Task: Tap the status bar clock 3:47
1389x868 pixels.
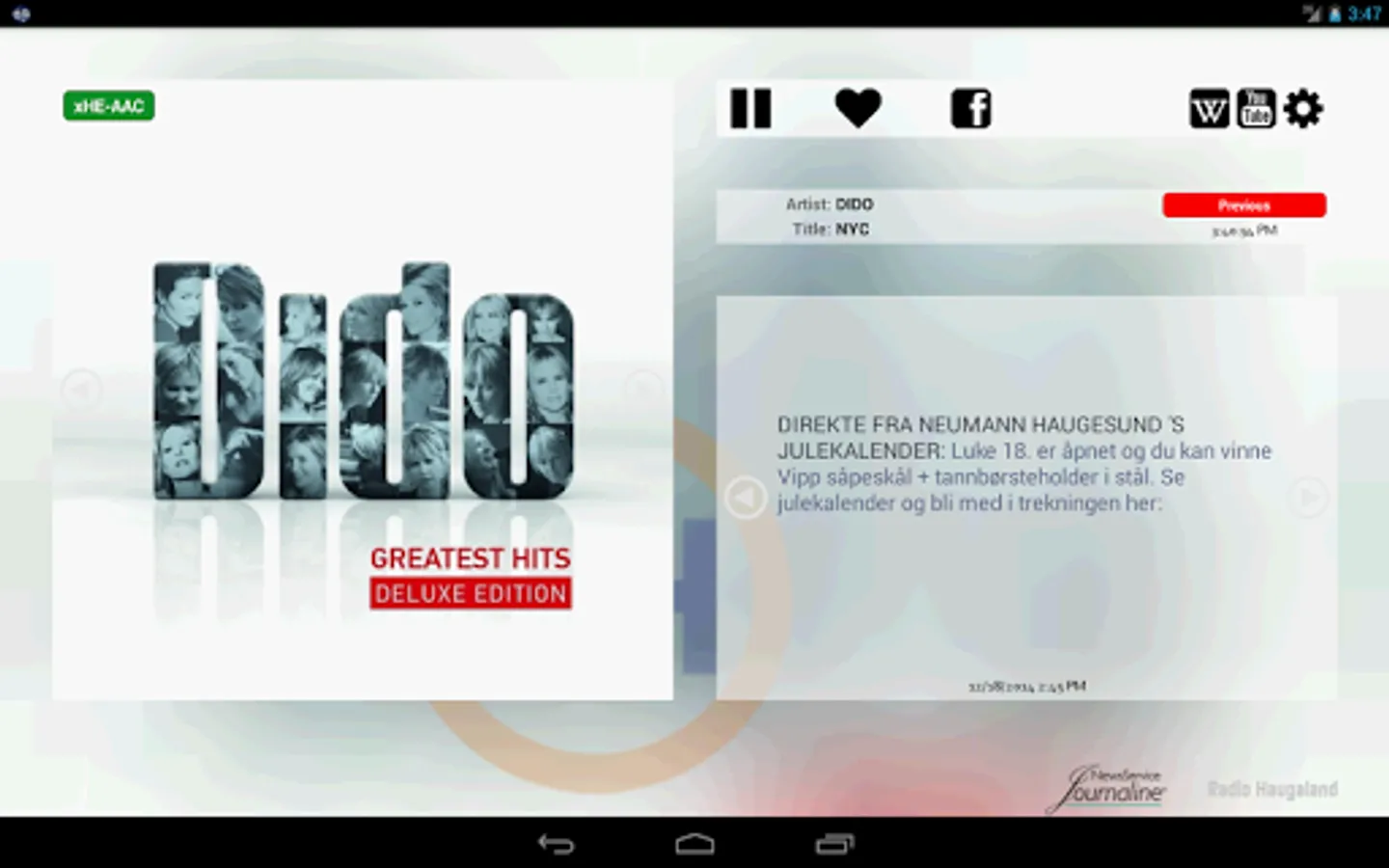Action: click(x=1364, y=14)
